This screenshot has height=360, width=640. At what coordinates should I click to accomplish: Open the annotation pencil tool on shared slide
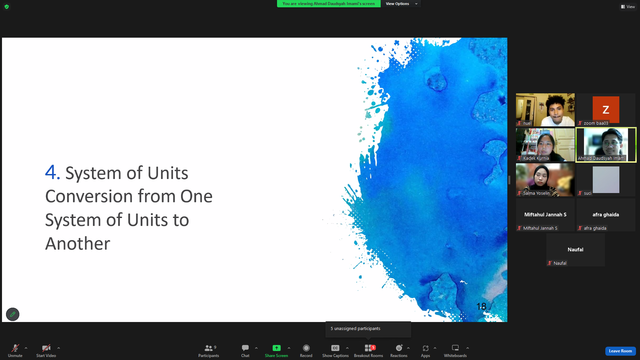tap(13, 314)
